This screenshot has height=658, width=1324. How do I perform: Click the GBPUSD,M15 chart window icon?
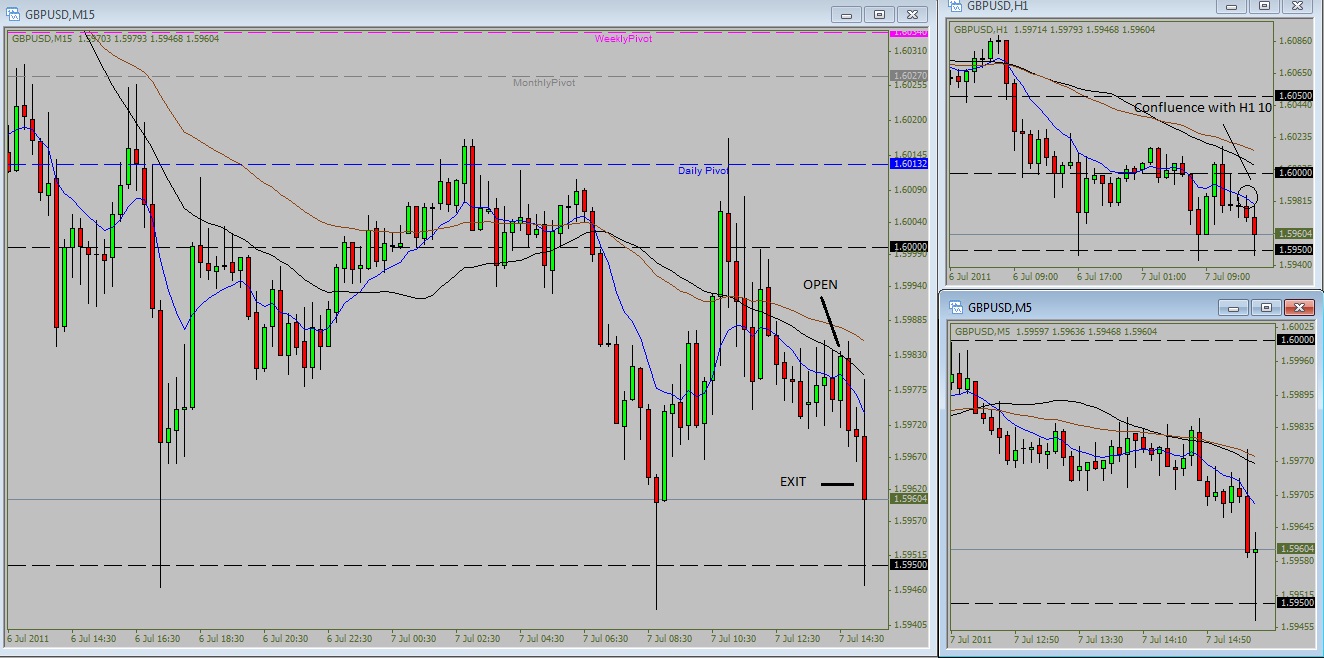point(12,14)
